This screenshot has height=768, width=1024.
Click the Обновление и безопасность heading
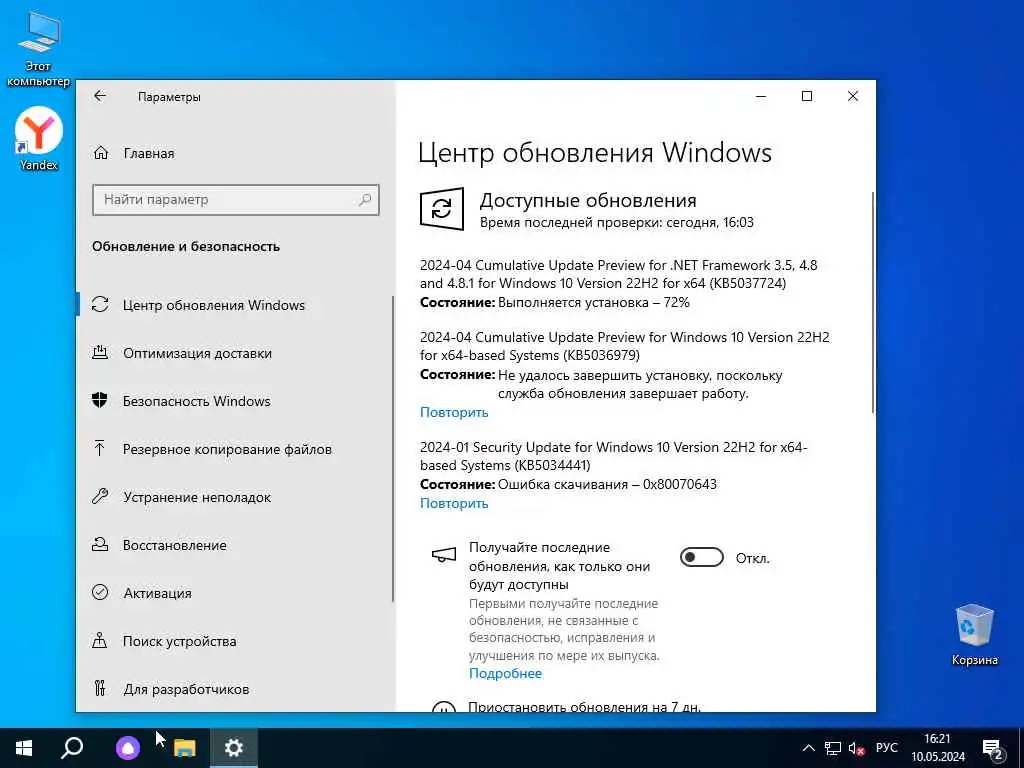pyautogui.click(x=185, y=246)
